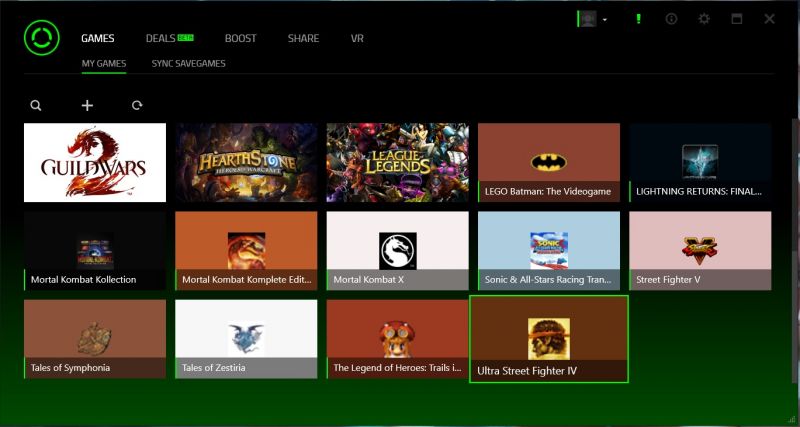Open the search games magnifier icon
Image resolution: width=800 pixels, height=427 pixels.
point(36,106)
